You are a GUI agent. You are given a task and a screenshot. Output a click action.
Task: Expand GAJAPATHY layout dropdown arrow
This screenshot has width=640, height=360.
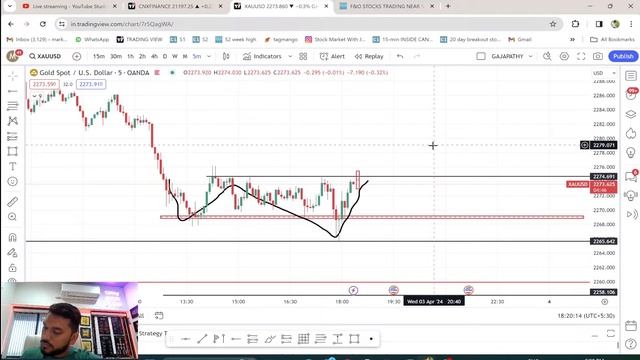click(531, 56)
